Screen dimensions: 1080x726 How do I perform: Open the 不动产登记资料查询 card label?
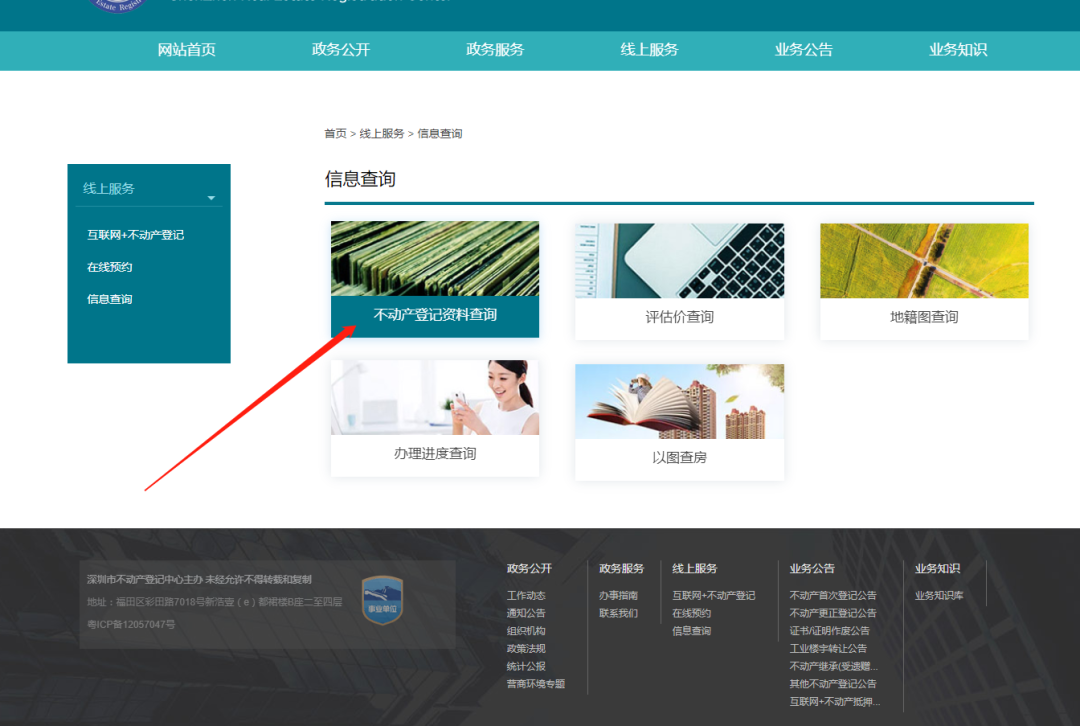click(x=435, y=315)
